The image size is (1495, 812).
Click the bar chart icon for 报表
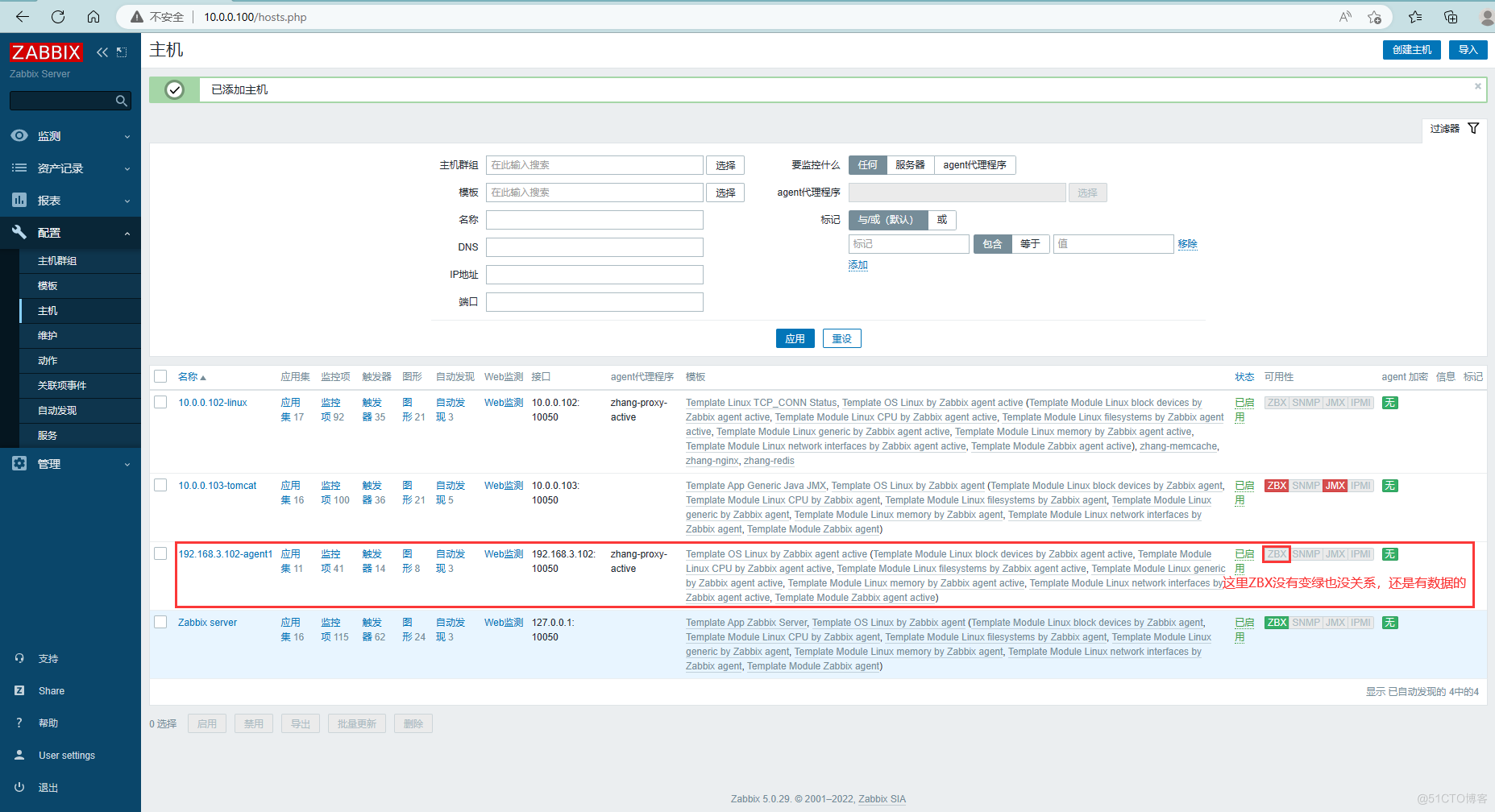click(x=19, y=200)
